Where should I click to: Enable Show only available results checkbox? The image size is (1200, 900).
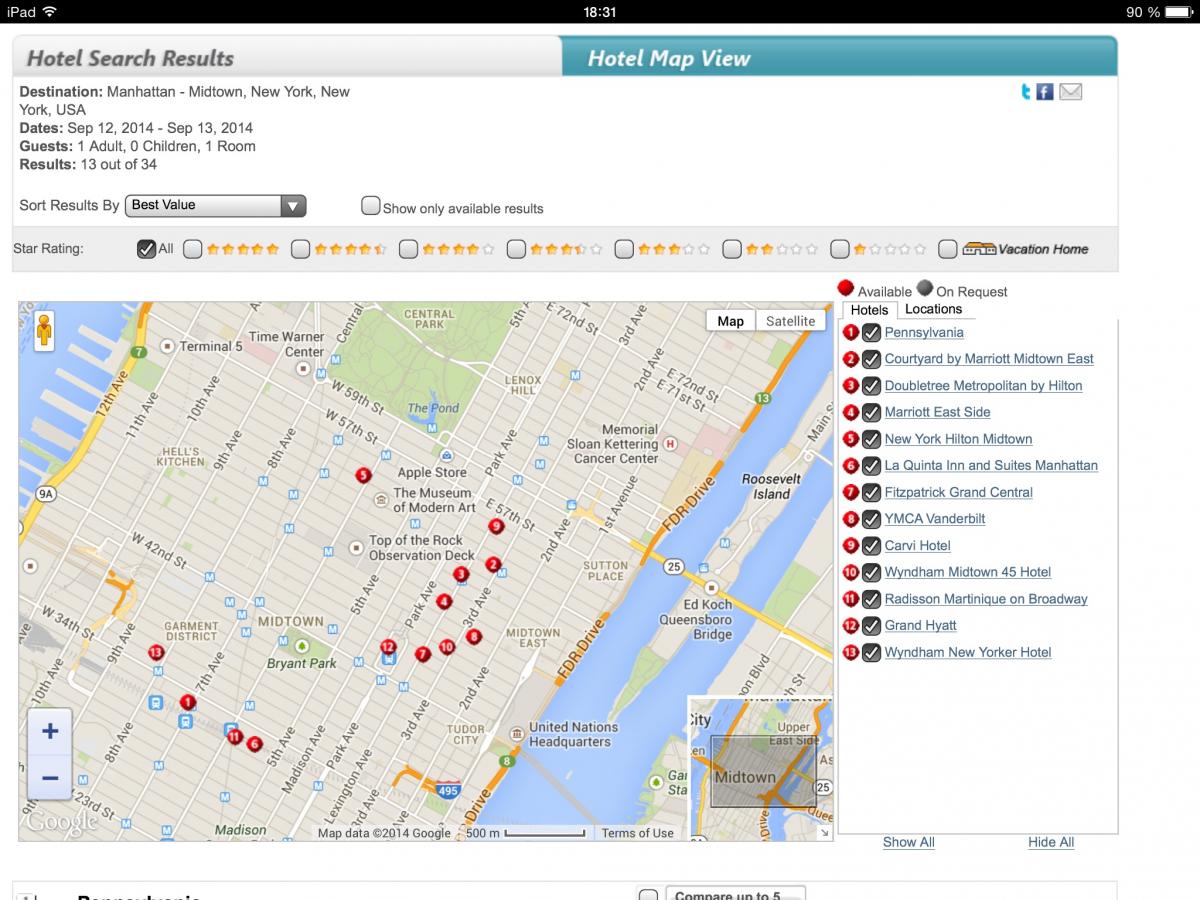pos(371,206)
